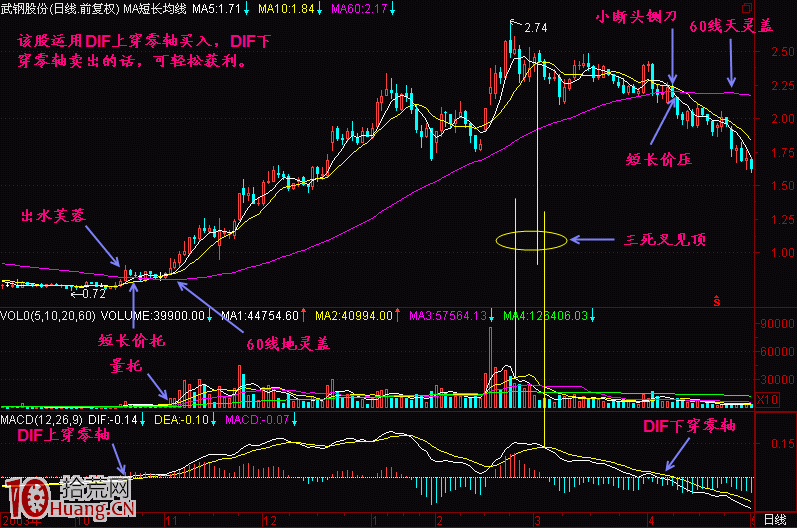Click the 1.25 price axis label
The image size is (797, 528).
782,219
